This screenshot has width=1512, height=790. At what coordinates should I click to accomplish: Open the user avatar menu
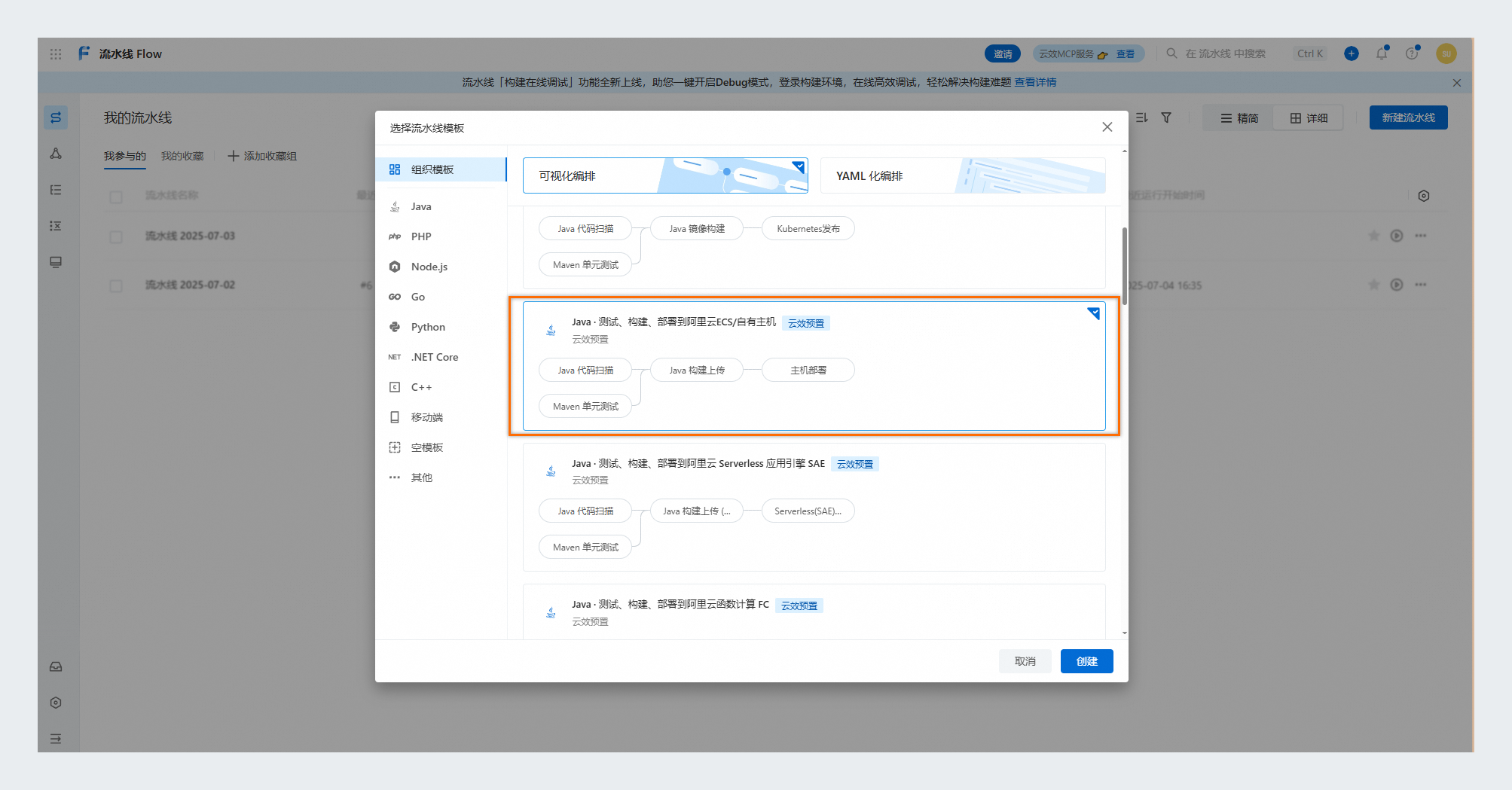click(x=1446, y=53)
